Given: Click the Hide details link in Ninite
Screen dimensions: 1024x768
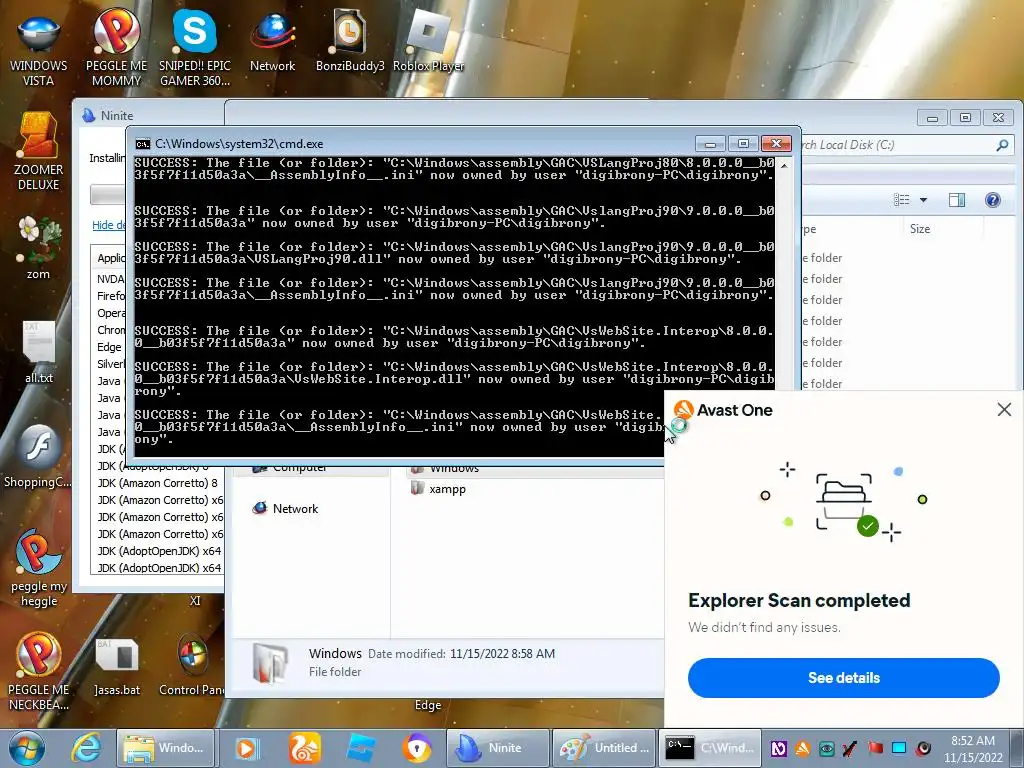Looking at the screenshot, I should click(x=108, y=225).
